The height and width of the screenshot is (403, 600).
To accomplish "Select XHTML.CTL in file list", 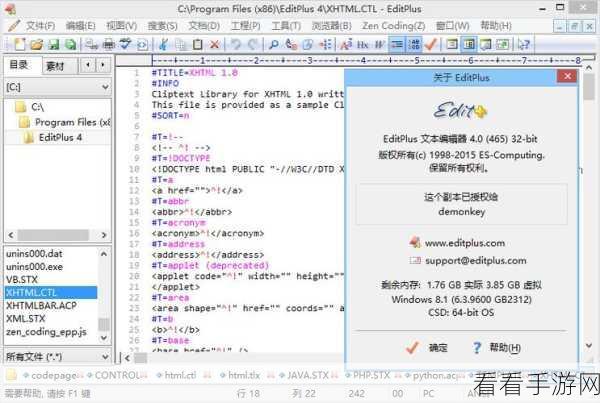I will click(51, 293).
